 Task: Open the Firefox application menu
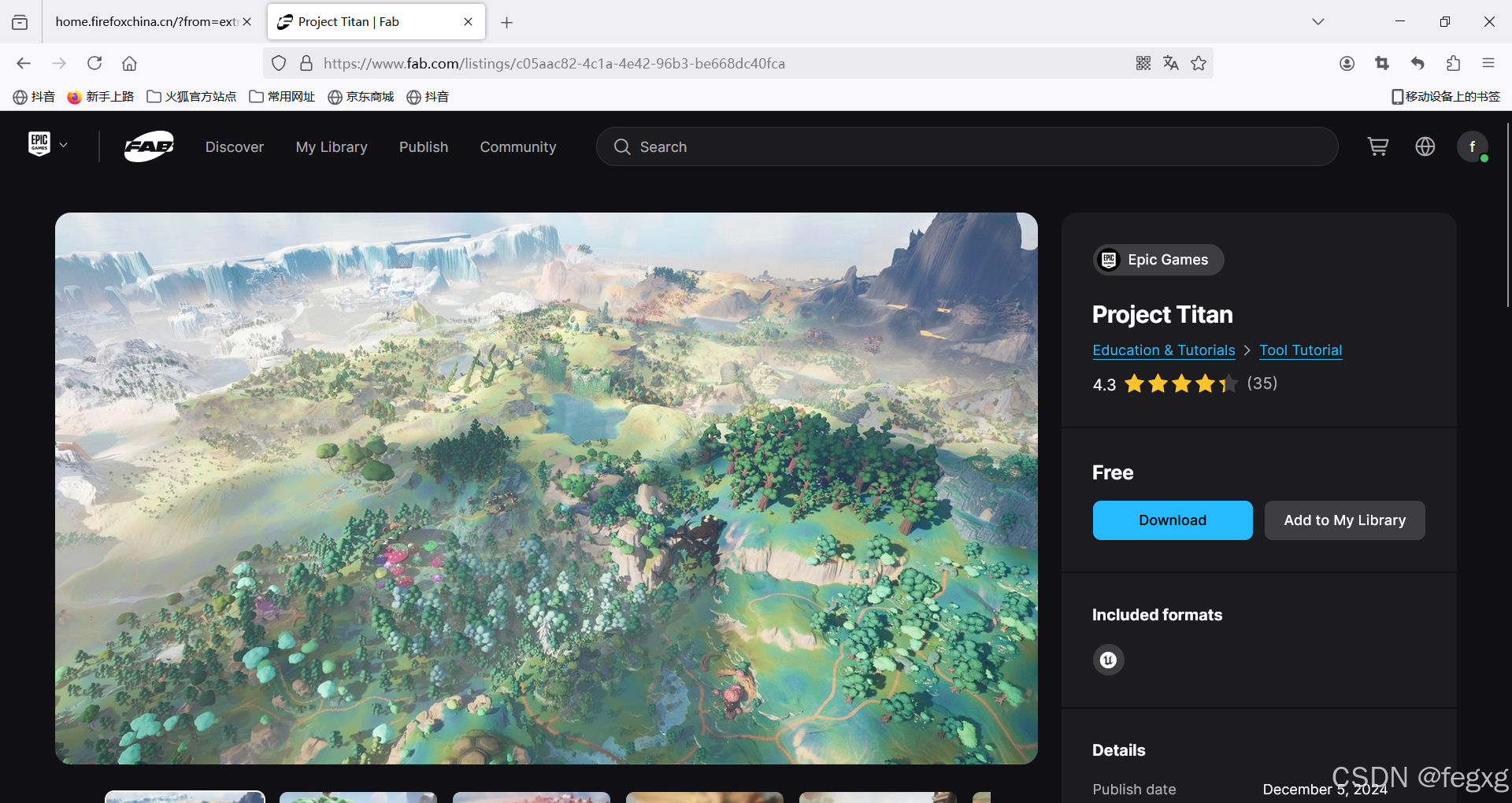click(x=1488, y=63)
